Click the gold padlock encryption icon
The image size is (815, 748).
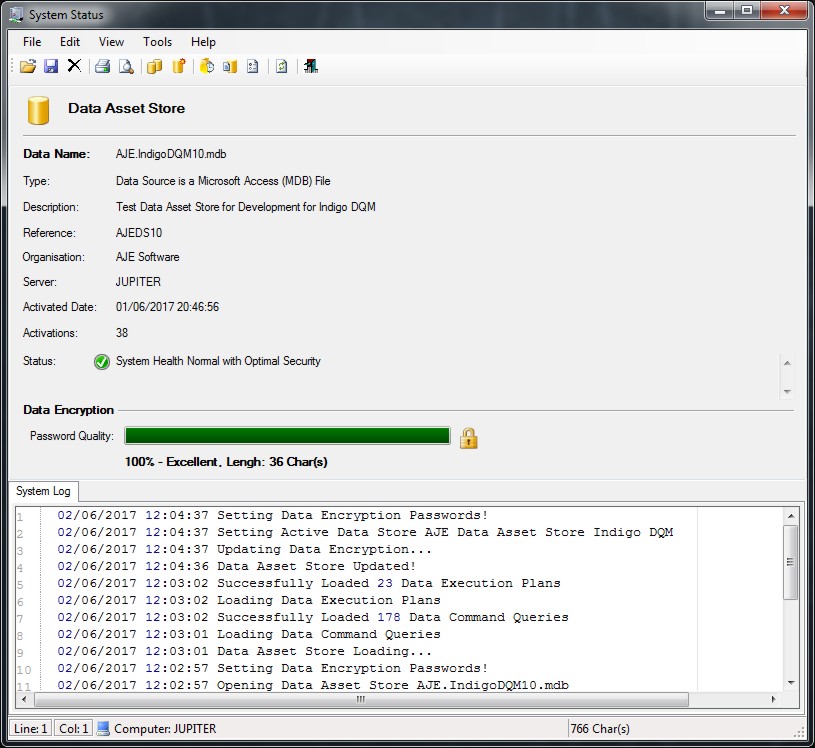tap(468, 437)
